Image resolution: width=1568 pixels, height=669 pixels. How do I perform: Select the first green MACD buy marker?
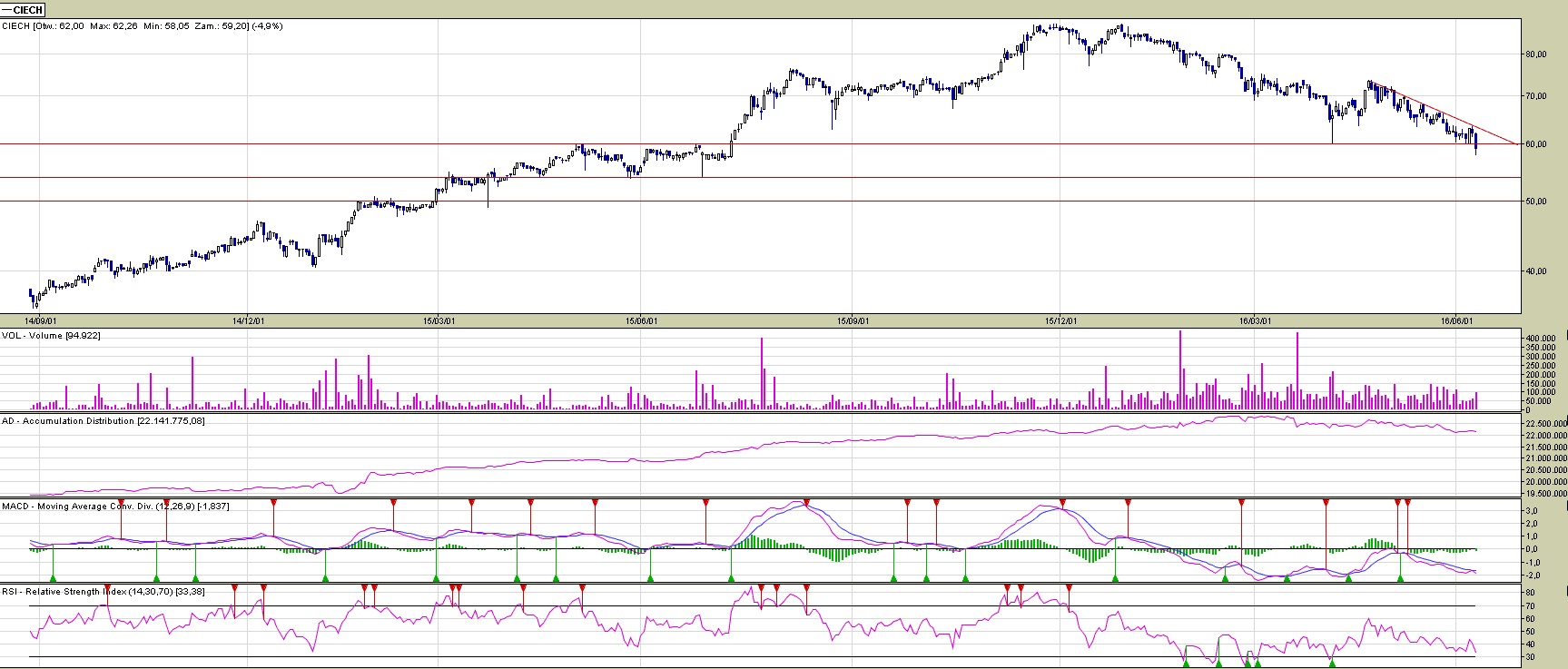pos(53,577)
